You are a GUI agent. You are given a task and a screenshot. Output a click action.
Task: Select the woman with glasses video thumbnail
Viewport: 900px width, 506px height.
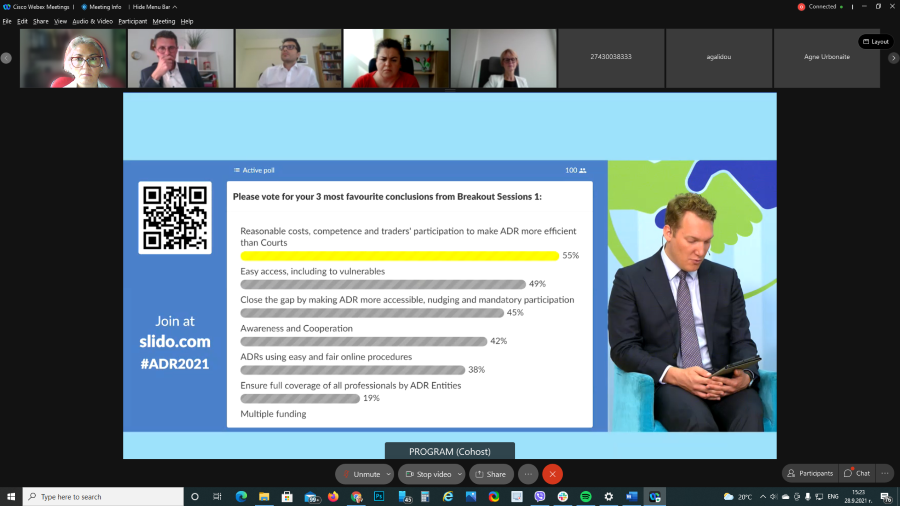pos(73,59)
